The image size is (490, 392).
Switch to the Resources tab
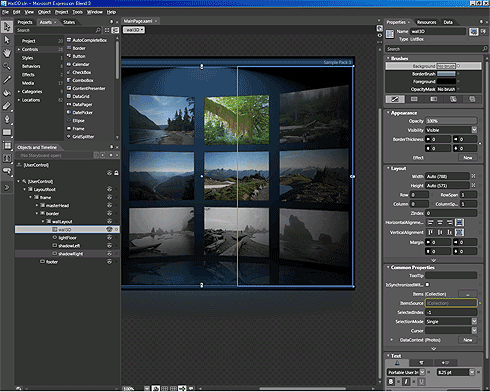pyautogui.click(x=426, y=22)
